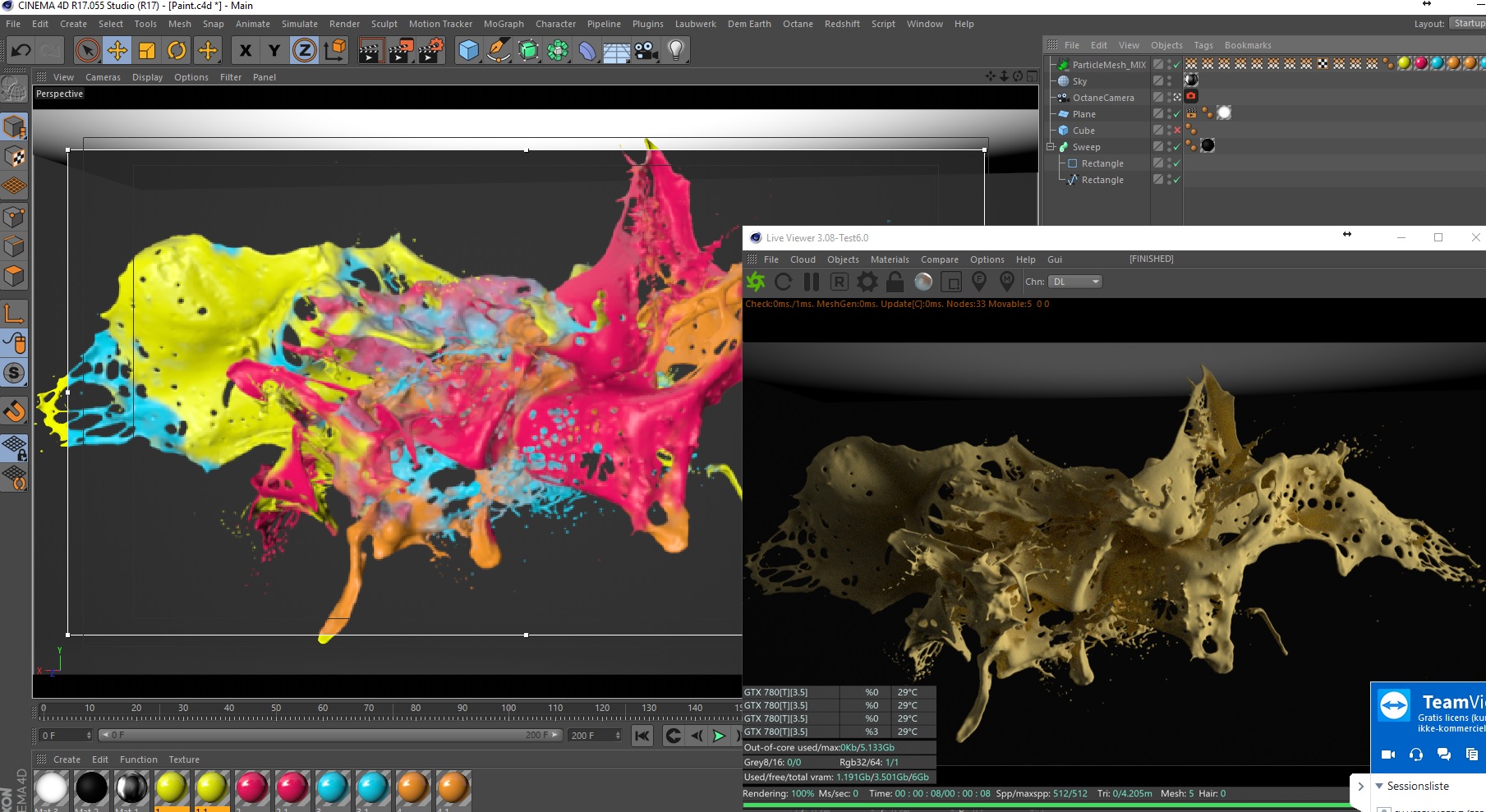Collapse the Sweep object hierarchy
This screenshot has width=1486, height=812.
[1050, 147]
